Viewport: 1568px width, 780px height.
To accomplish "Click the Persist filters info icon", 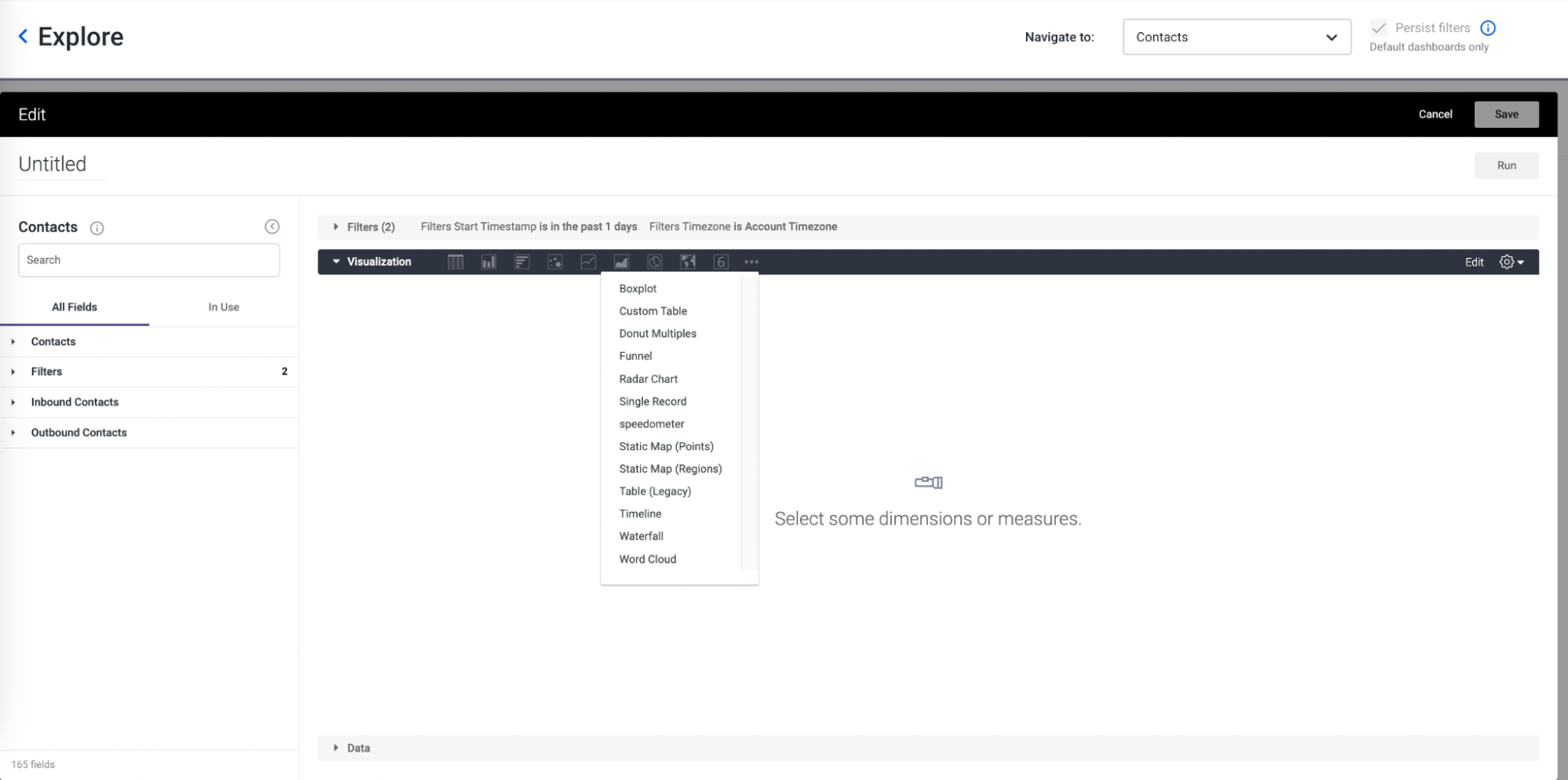I will click(x=1488, y=28).
